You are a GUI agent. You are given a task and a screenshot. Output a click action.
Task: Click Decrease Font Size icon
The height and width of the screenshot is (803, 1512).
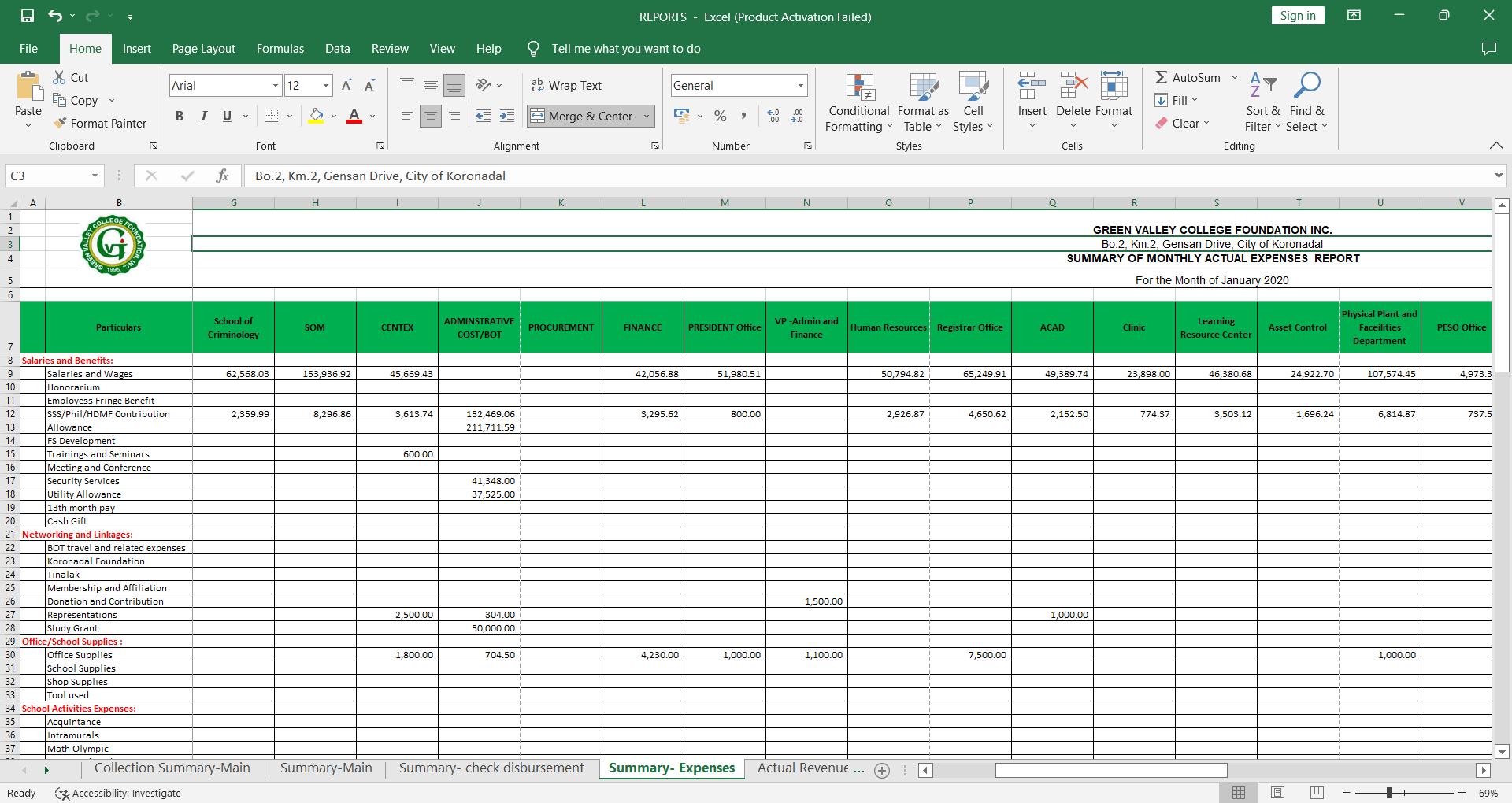[369, 85]
